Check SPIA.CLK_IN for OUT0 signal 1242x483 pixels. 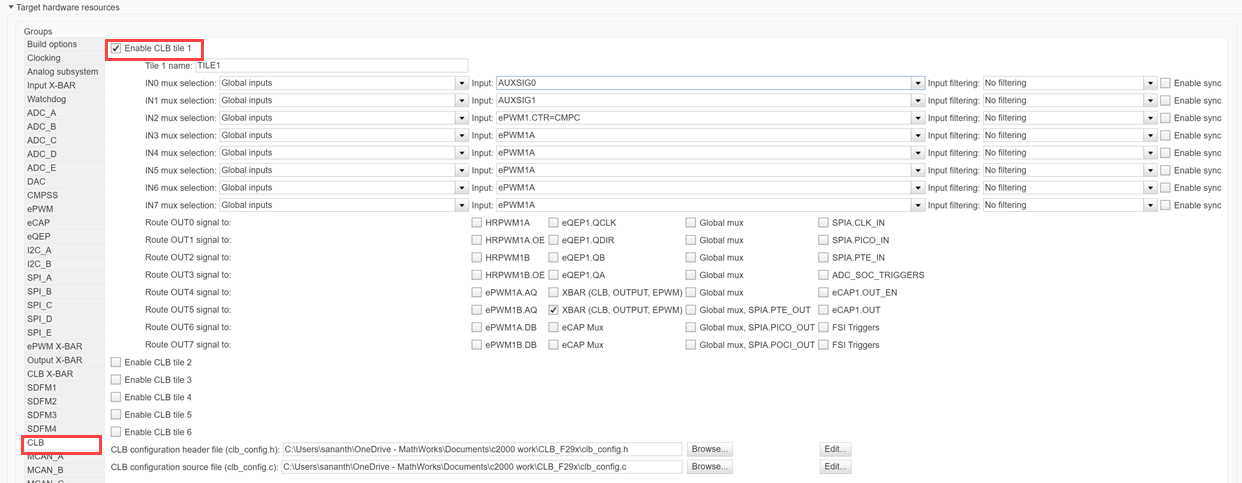coord(824,223)
